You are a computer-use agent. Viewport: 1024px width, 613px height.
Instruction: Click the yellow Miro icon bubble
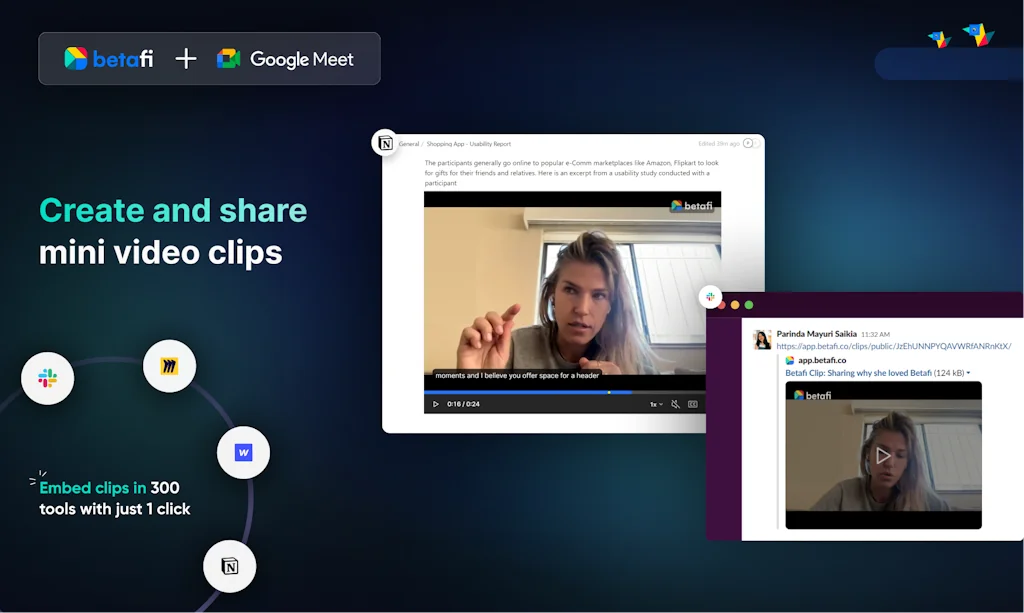169,366
